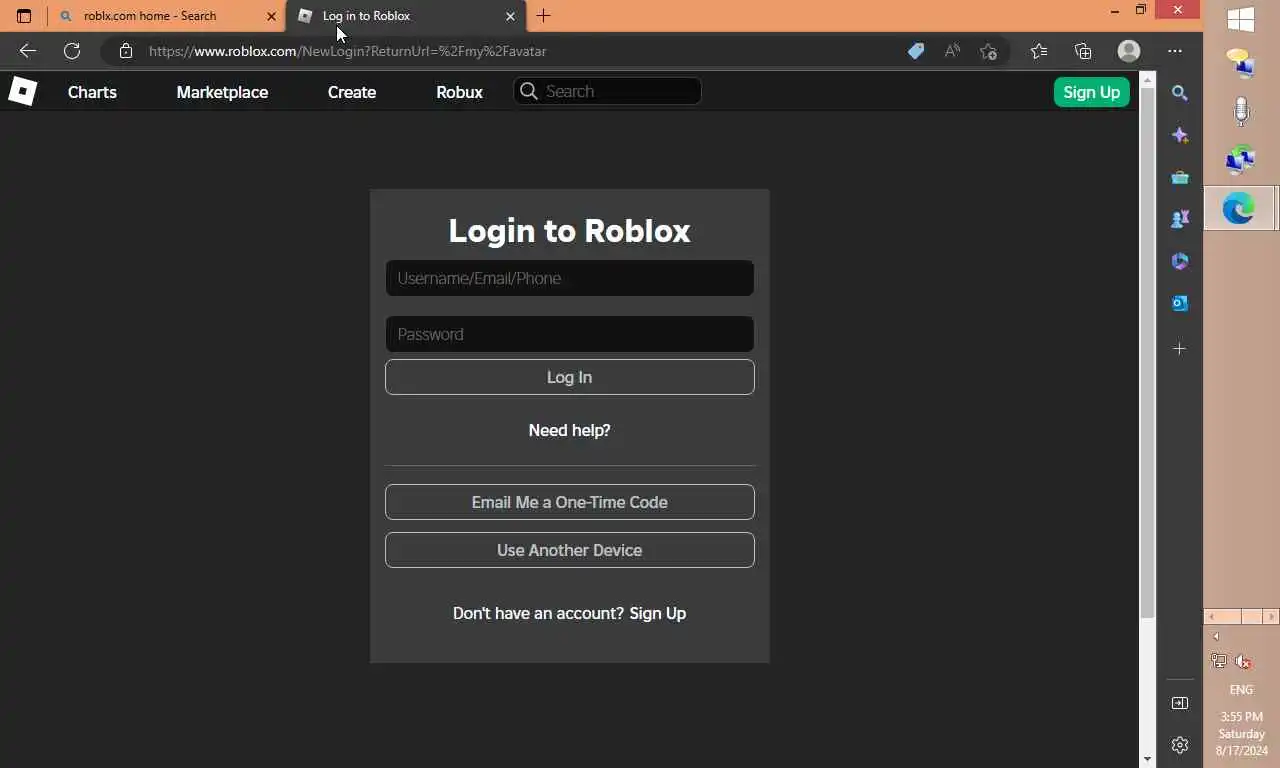Screen dimensions: 1280x768
Task: Open the Favorites list icon
Action: [x=1039, y=51]
